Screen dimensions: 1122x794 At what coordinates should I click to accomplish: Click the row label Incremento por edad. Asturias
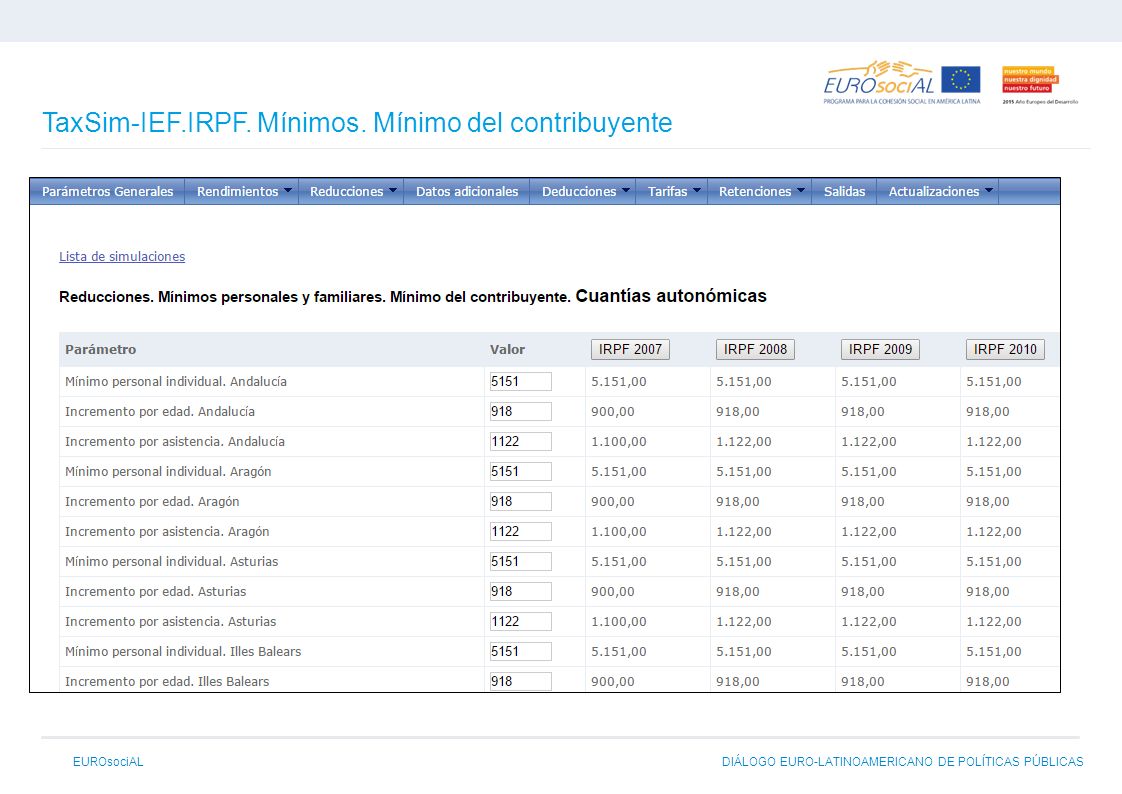tap(155, 592)
